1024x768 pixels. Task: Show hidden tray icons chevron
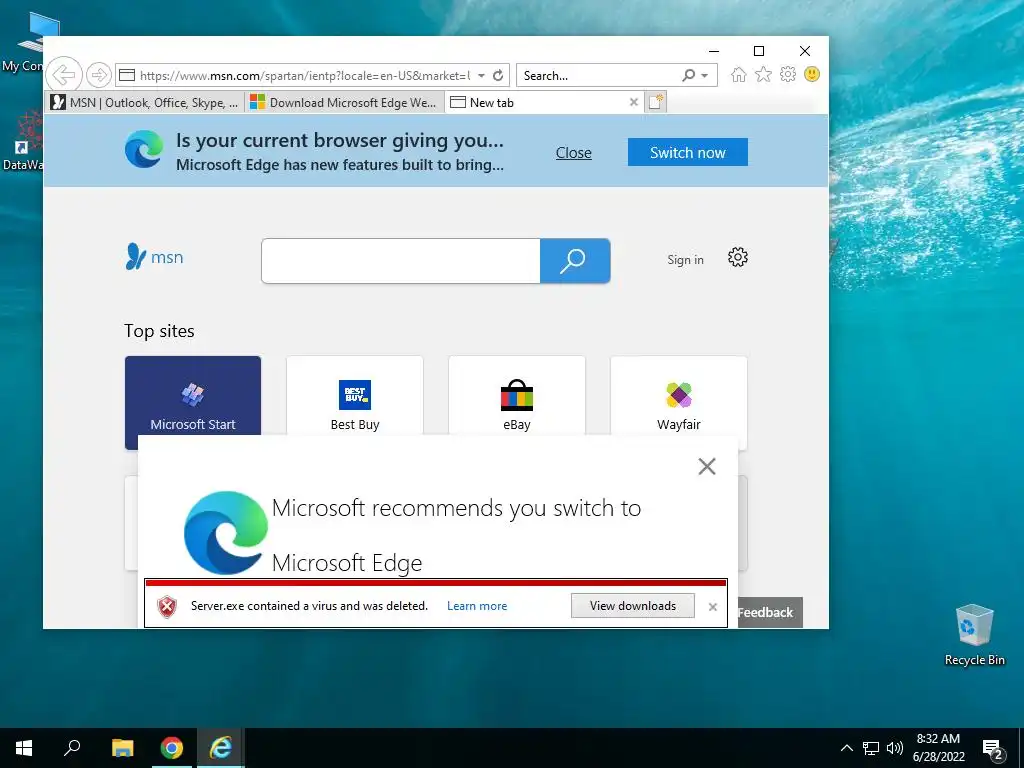click(x=846, y=748)
